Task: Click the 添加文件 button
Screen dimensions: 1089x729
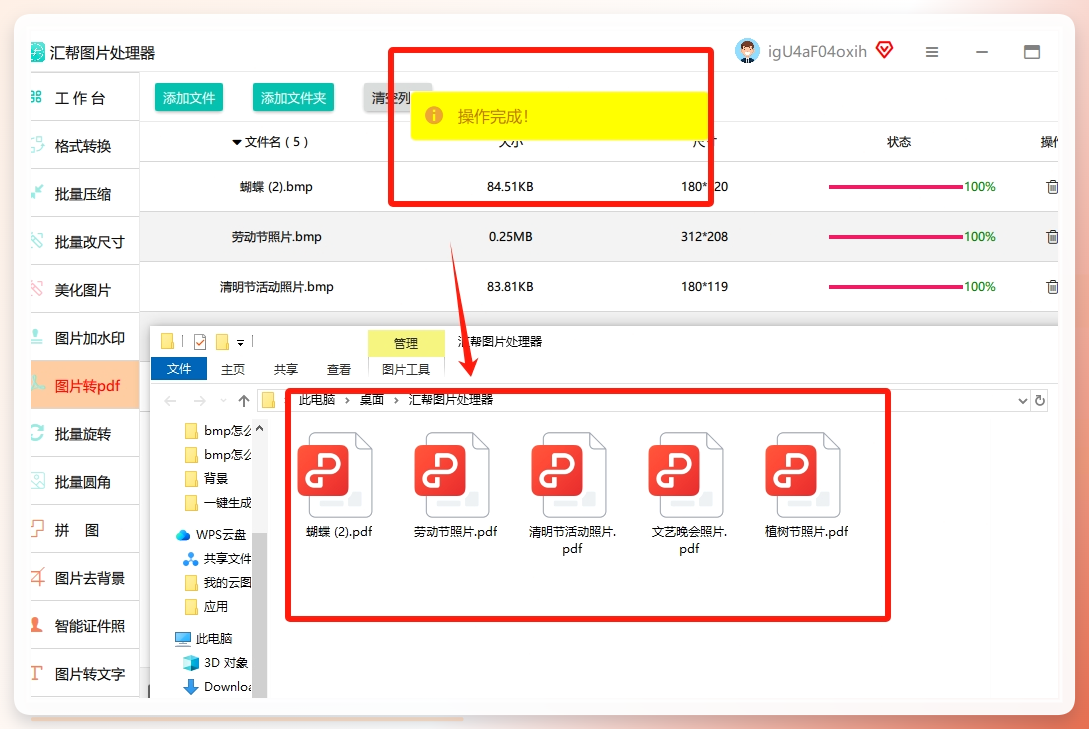Action: click(x=189, y=98)
